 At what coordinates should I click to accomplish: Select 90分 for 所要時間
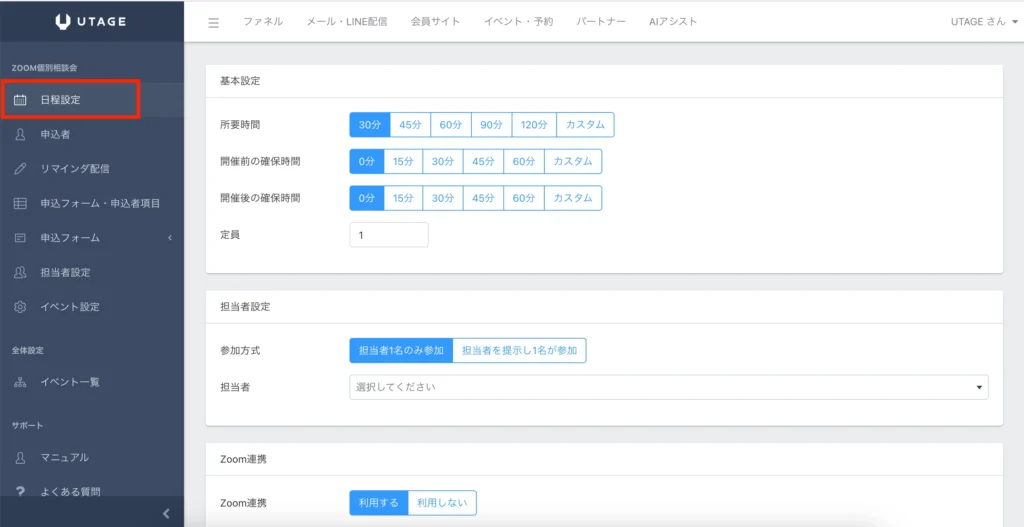pos(491,125)
